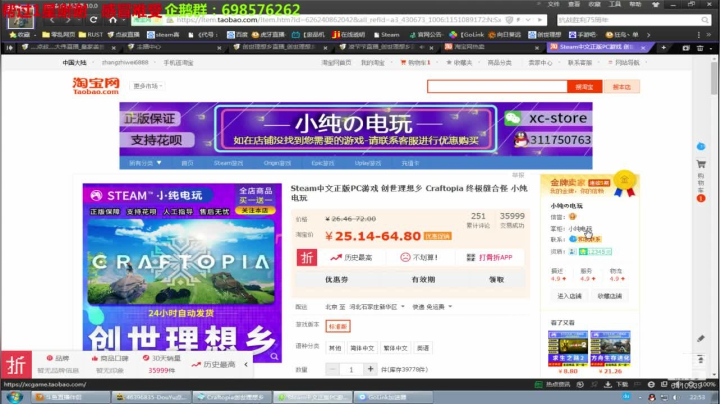Click the WeChat xc-store icon in banner
Image resolution: width=720 pixels, height=404 pixels.
[512, 118]
